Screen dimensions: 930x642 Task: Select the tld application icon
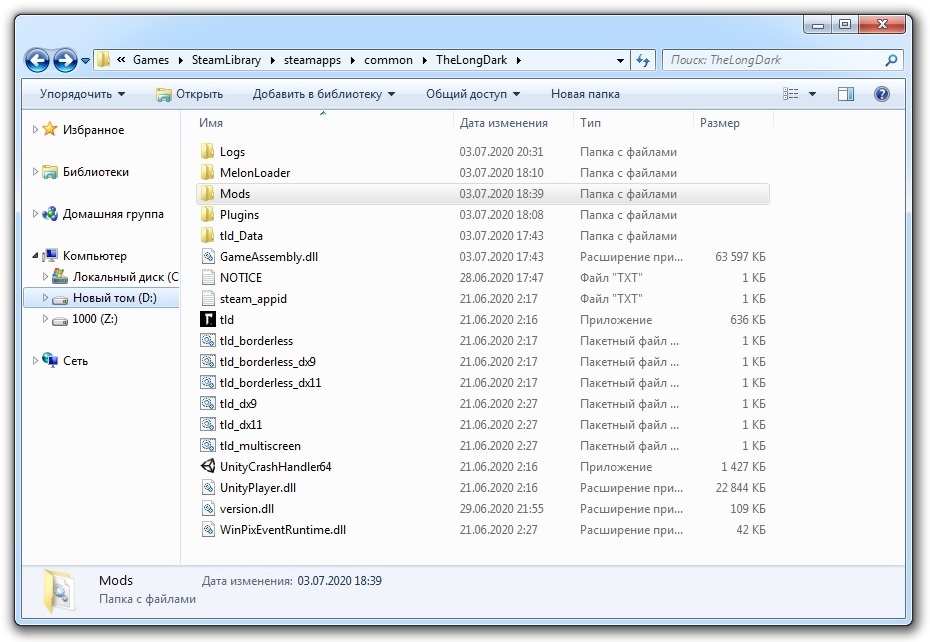tap(208, 319)
